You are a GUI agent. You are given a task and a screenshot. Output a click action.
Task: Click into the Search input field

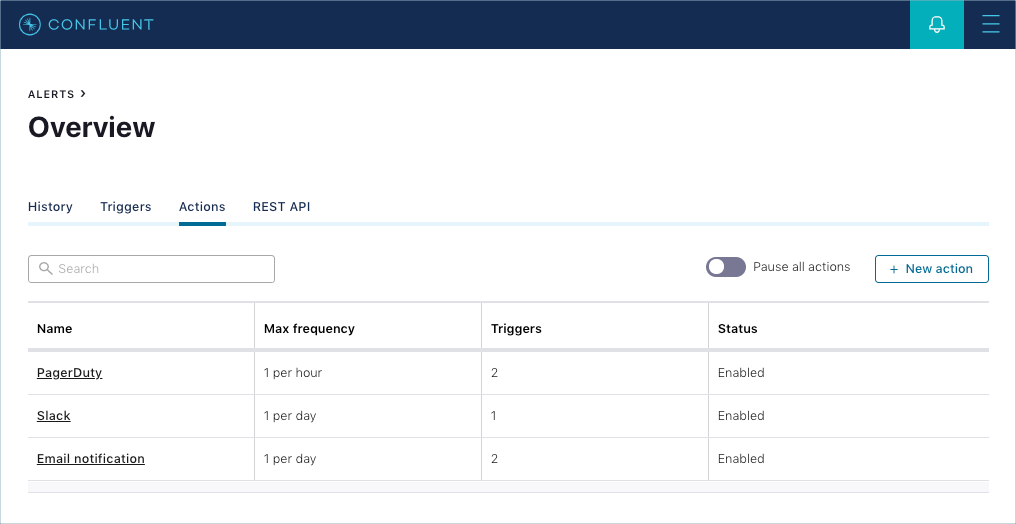(151, 269)
